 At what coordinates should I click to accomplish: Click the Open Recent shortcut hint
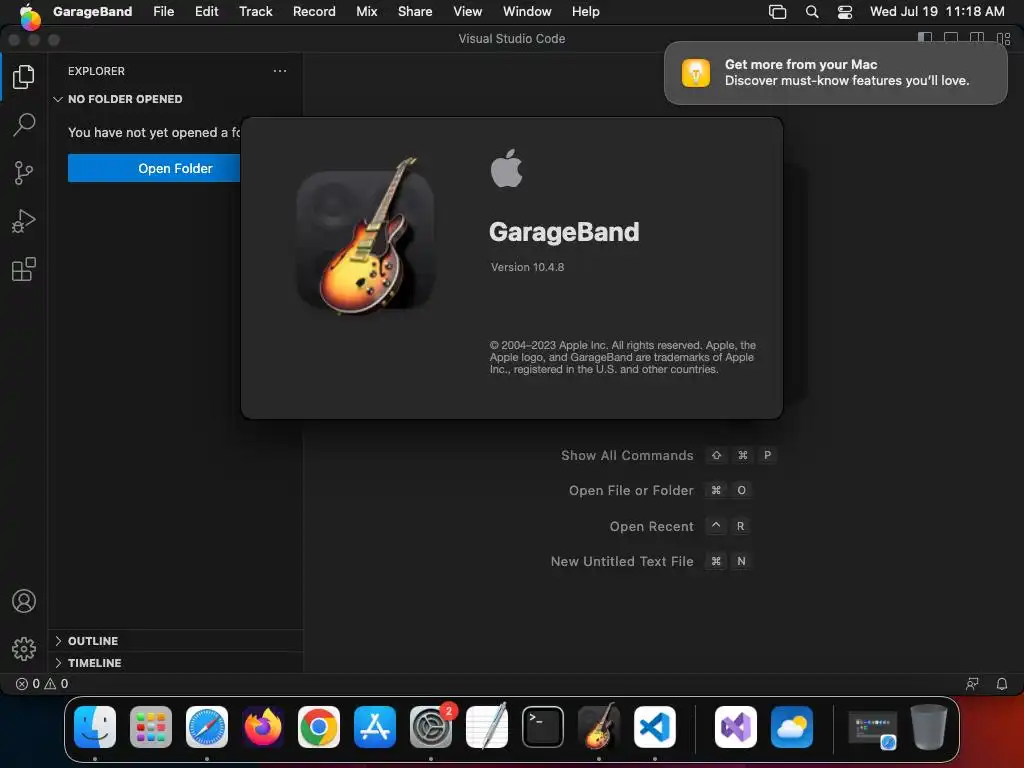coord(680,526)
